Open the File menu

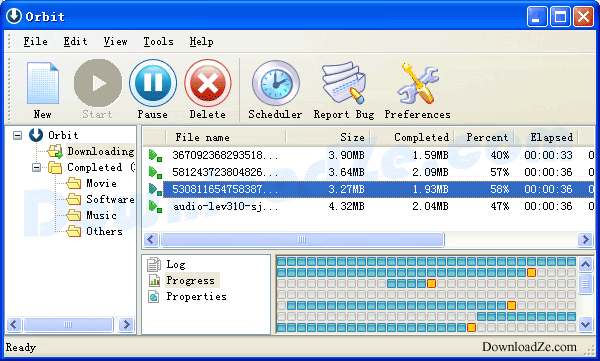[x=36, y=41]
